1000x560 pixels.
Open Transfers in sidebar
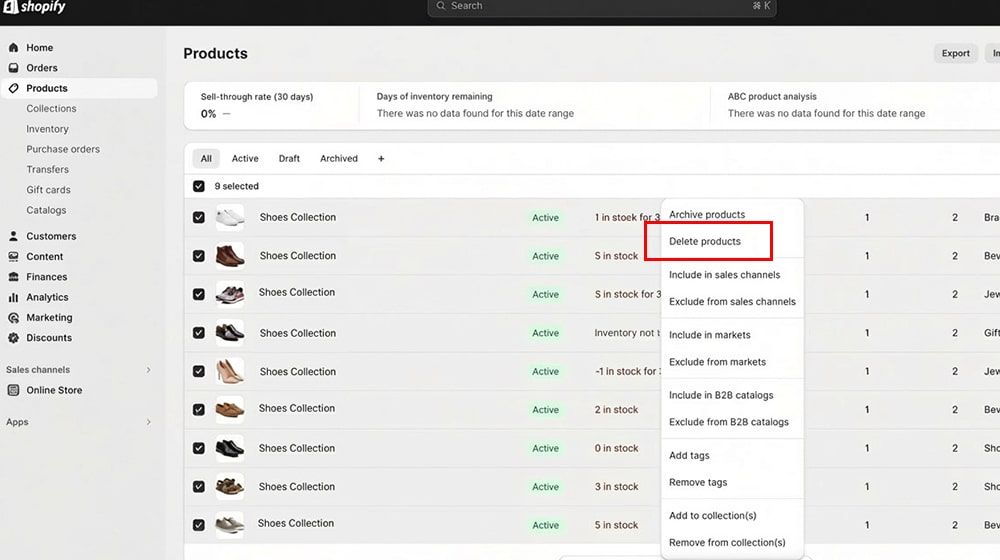pos(47,170)
